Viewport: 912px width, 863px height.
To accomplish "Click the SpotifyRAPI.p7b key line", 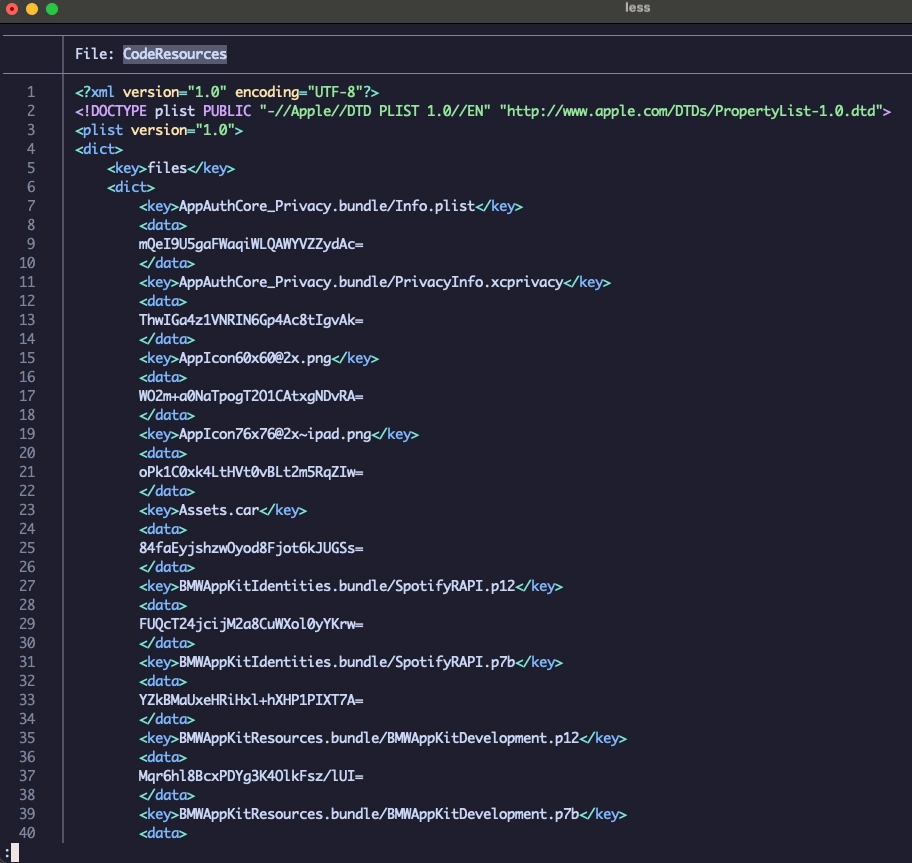I will (351, 662).
